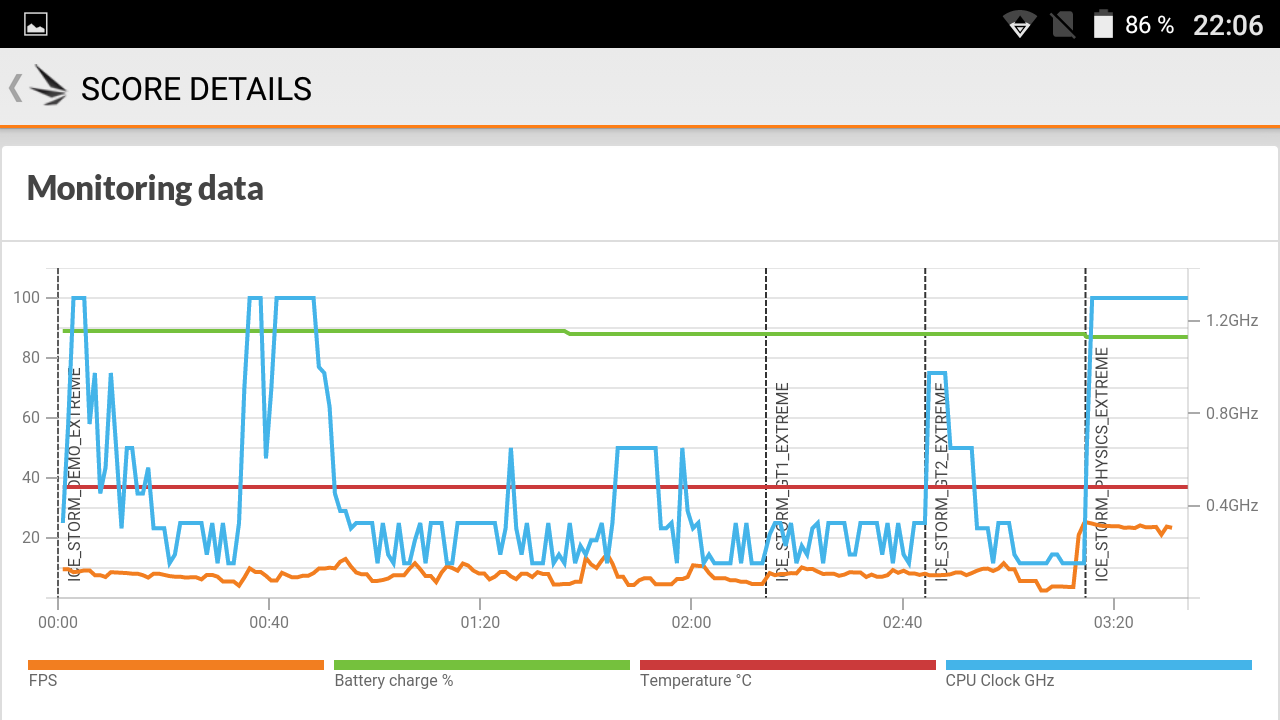Tap the Wi-Fi status icon

[1020, 25]
